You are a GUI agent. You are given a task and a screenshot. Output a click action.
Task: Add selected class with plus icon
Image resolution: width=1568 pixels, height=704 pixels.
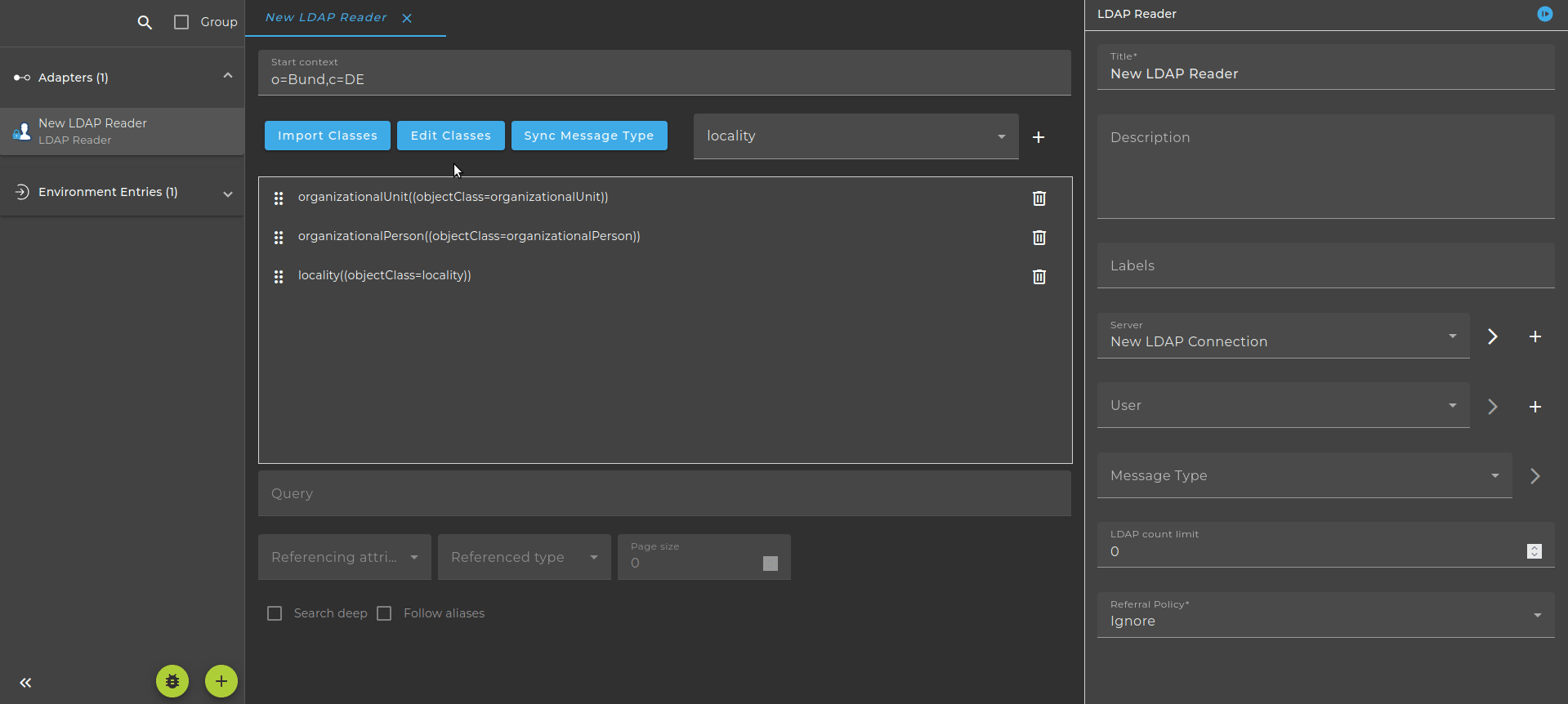point(1039,137)
